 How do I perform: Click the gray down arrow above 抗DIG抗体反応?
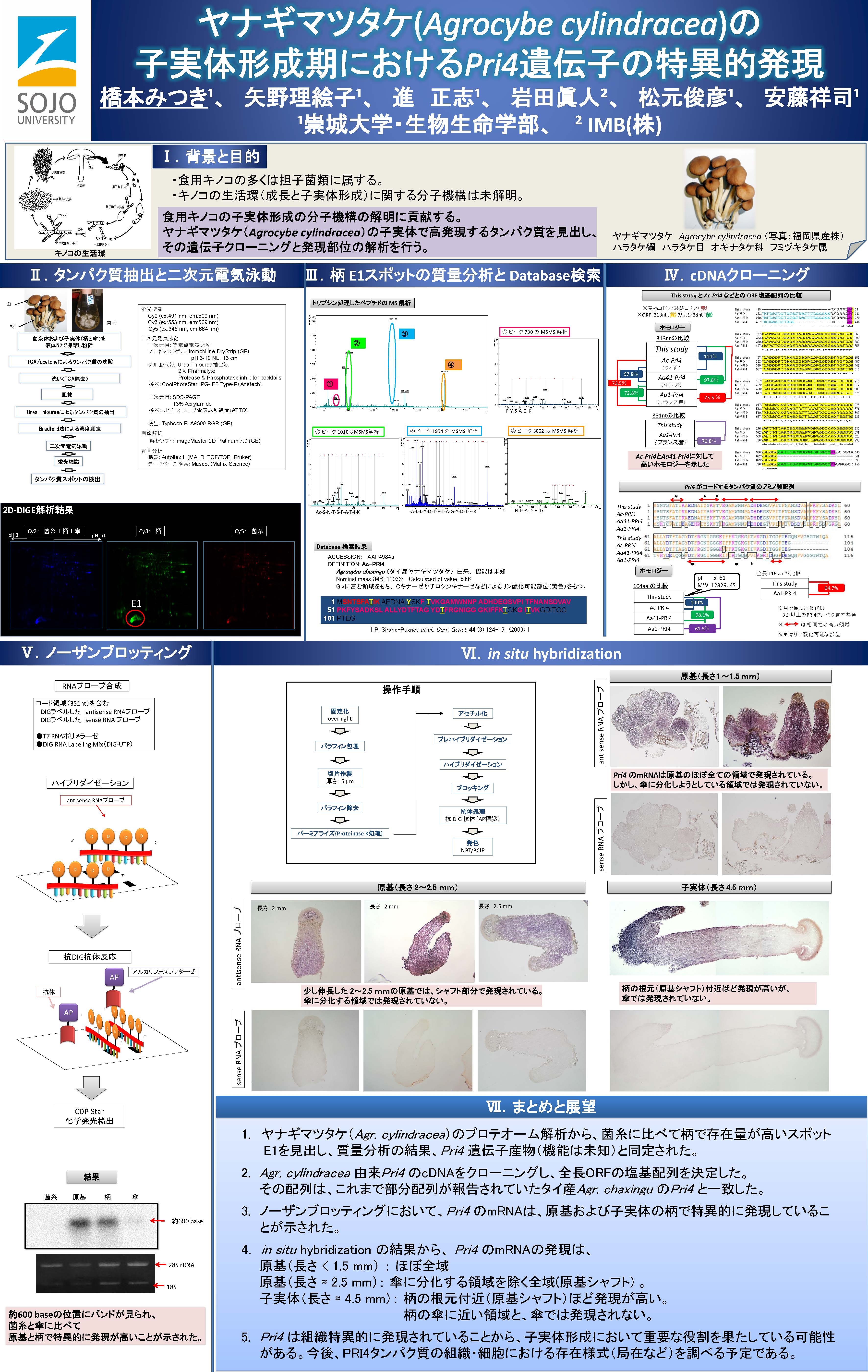coord(92,925)
